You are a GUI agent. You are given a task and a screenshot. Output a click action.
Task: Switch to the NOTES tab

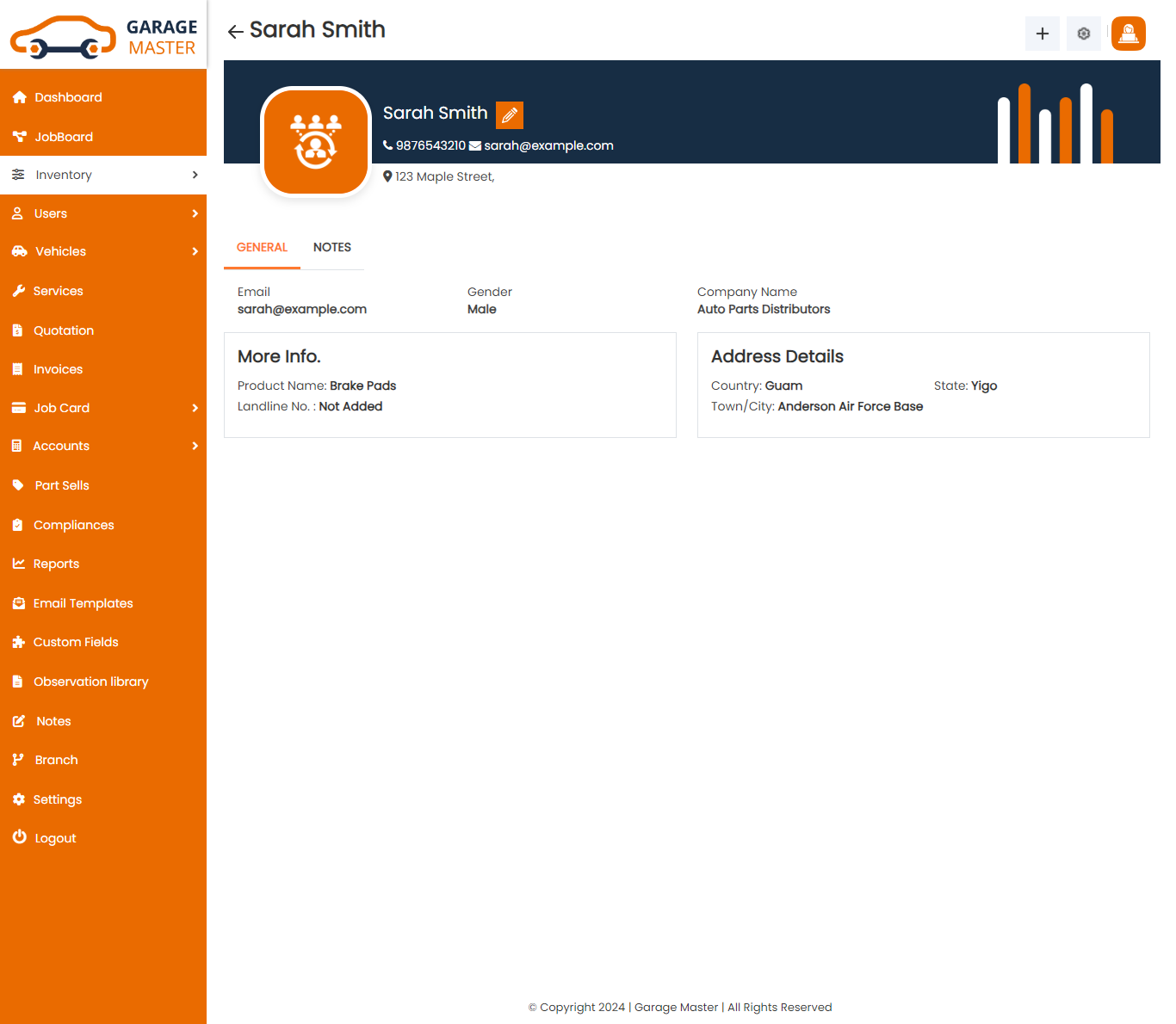[331, 248]
